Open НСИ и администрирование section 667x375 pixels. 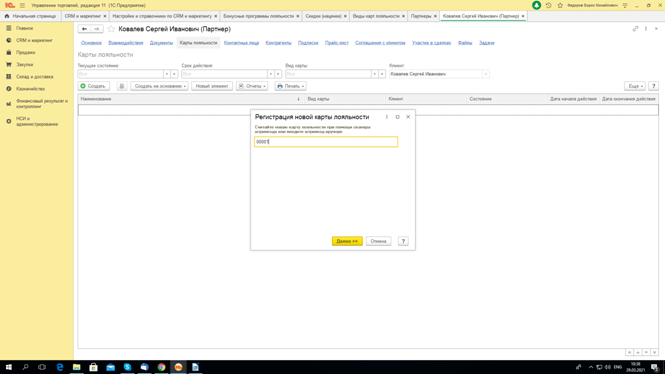point(37,121)
